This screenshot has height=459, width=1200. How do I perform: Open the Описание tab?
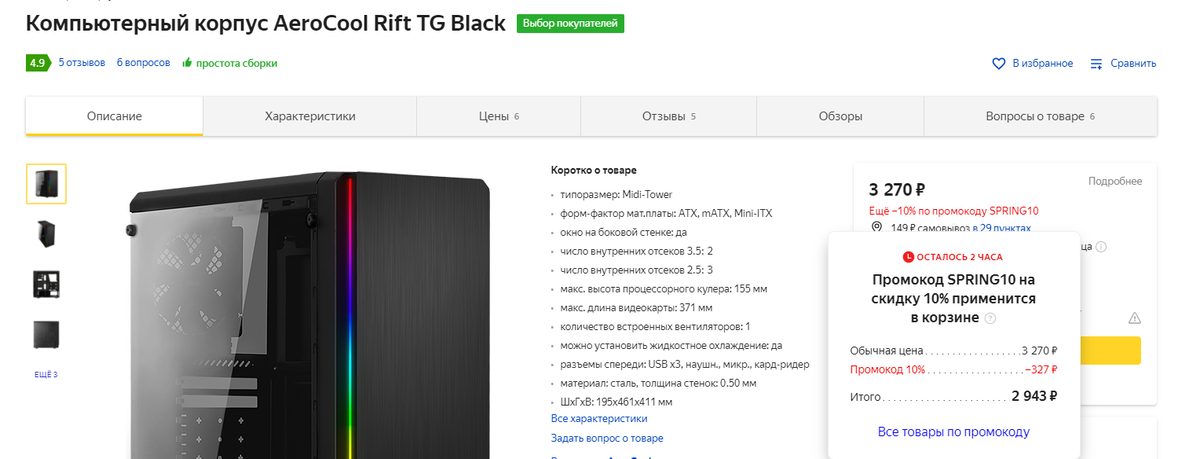(114, 116)
